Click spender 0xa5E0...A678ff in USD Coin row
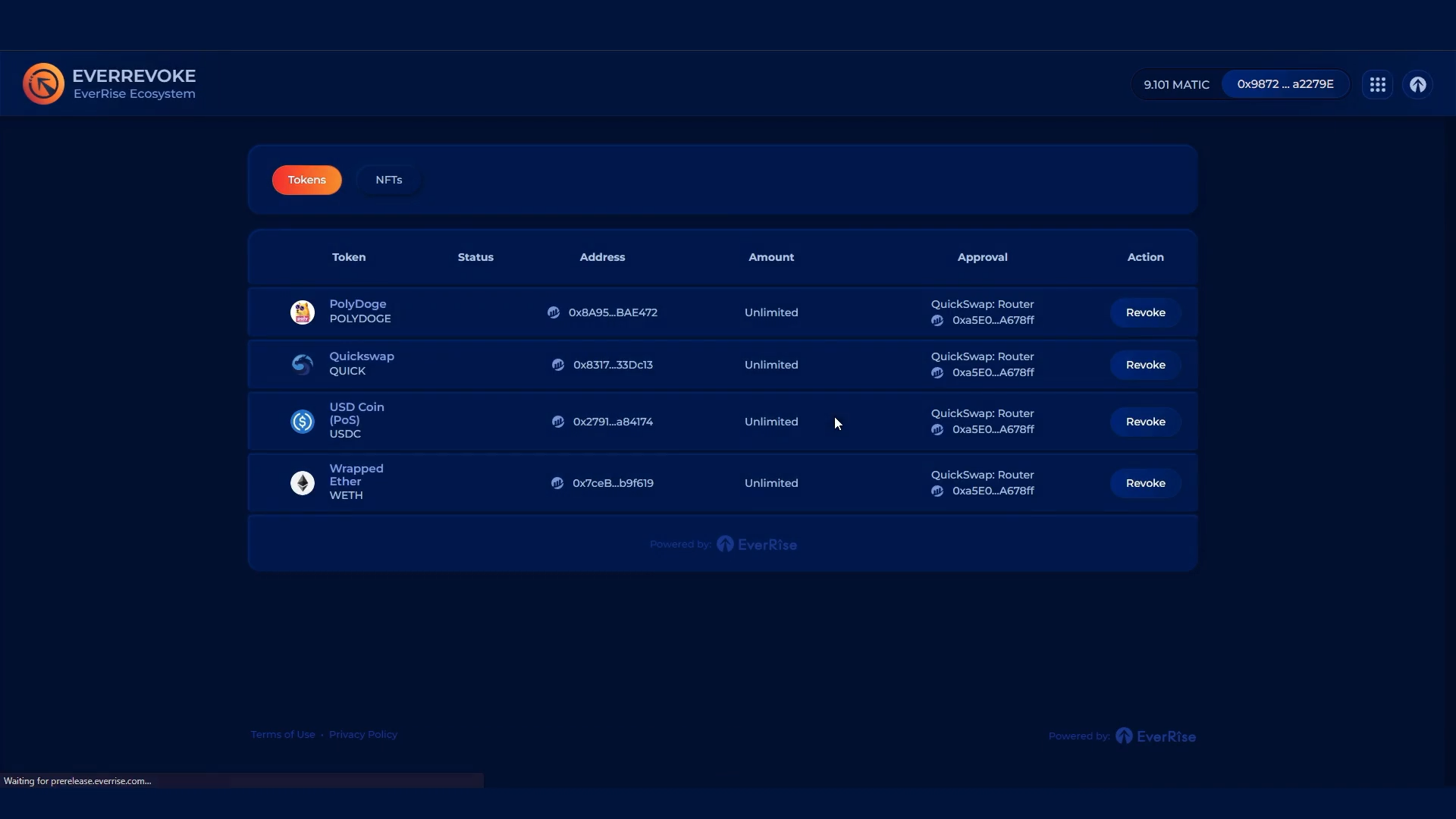Screen dimensions: 1456x819 pyautogui.click(x=993, y=430)
